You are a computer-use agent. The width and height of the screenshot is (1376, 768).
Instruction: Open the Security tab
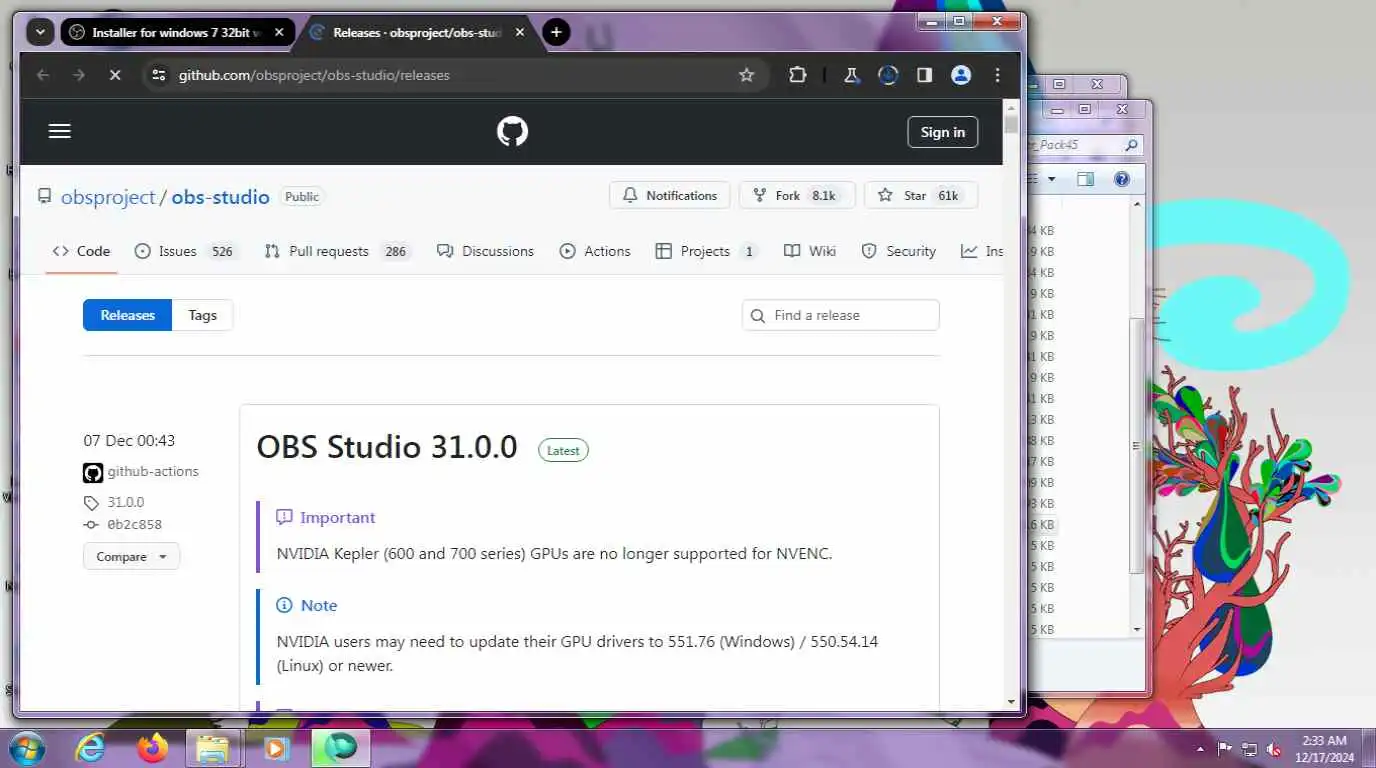(x=899, y=251)
